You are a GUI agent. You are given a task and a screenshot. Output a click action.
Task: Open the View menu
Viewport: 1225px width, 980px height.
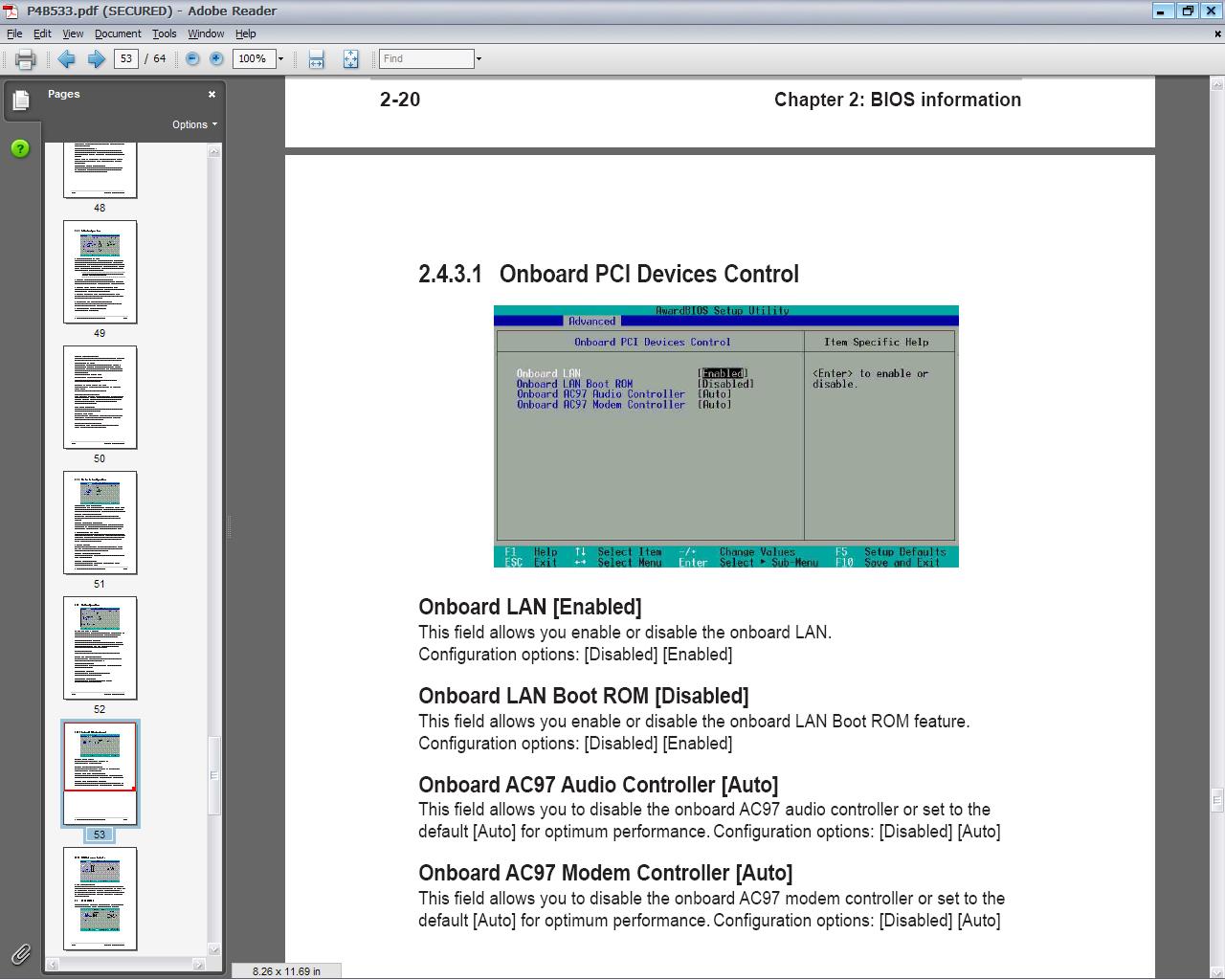click(73, 33)
